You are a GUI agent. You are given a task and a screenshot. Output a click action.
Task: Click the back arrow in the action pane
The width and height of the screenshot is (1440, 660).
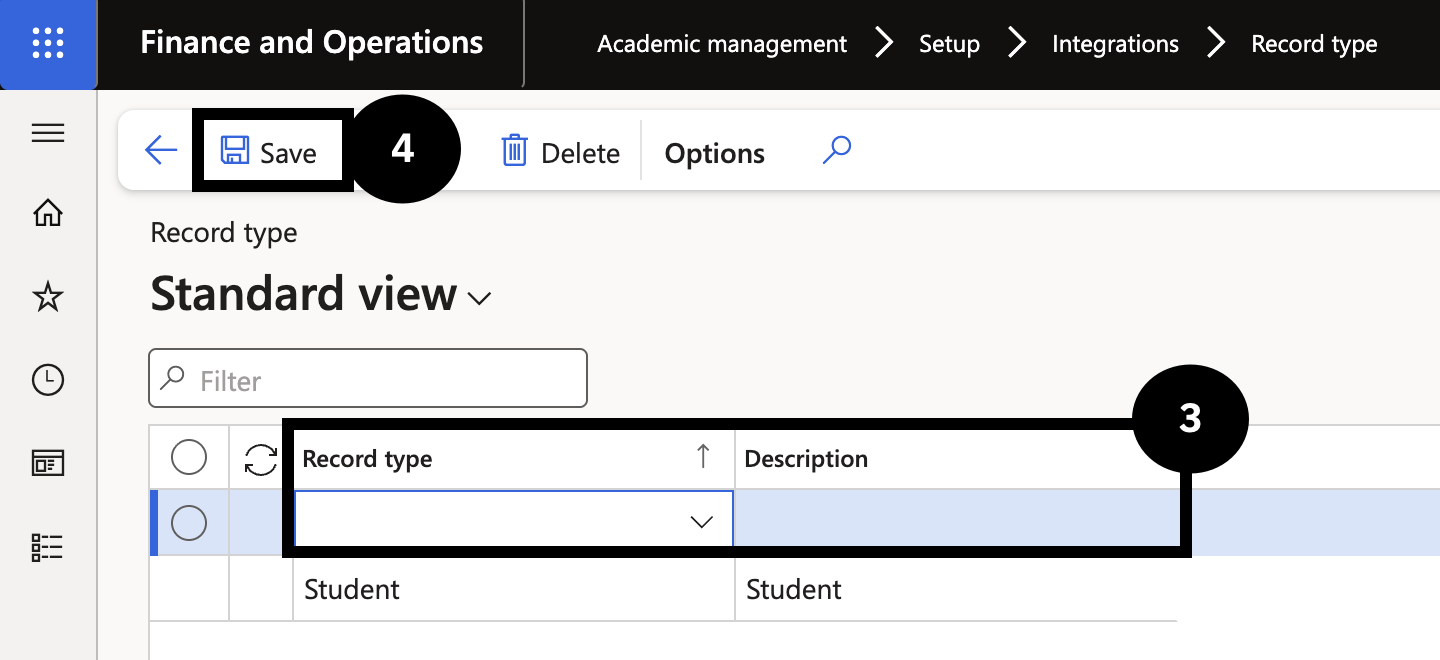pyautogui.click(x=160, y=151)
